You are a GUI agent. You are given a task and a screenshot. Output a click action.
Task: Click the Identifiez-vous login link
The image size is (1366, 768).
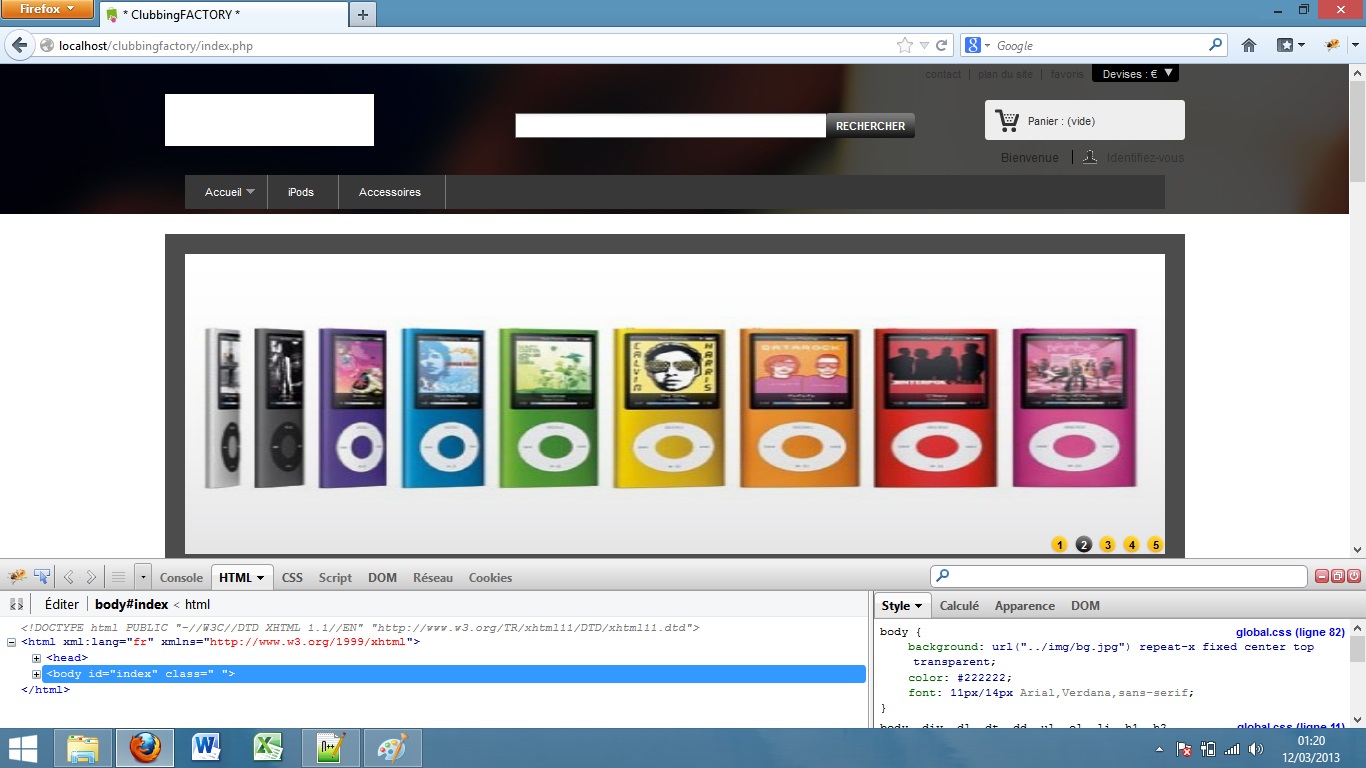click(1146, 157)
